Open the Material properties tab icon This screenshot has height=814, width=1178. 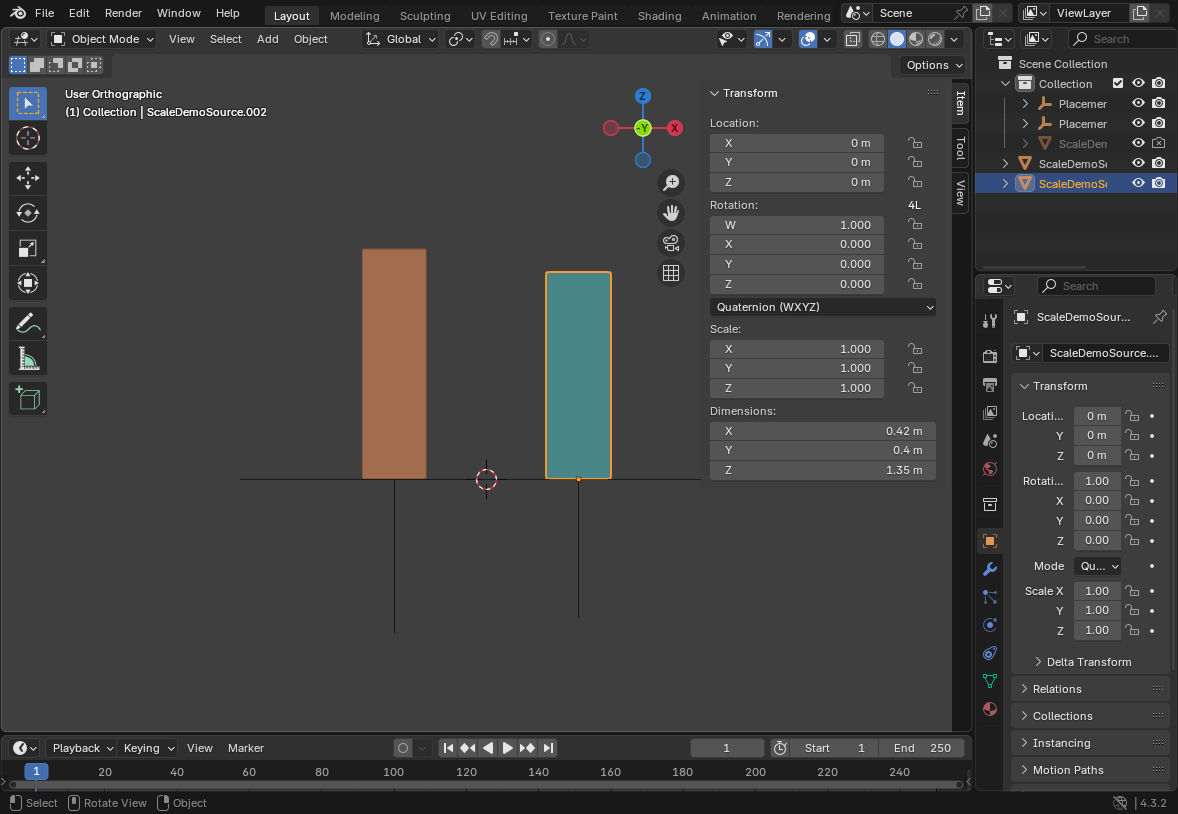pyautogui.click(x=989, y=709)
